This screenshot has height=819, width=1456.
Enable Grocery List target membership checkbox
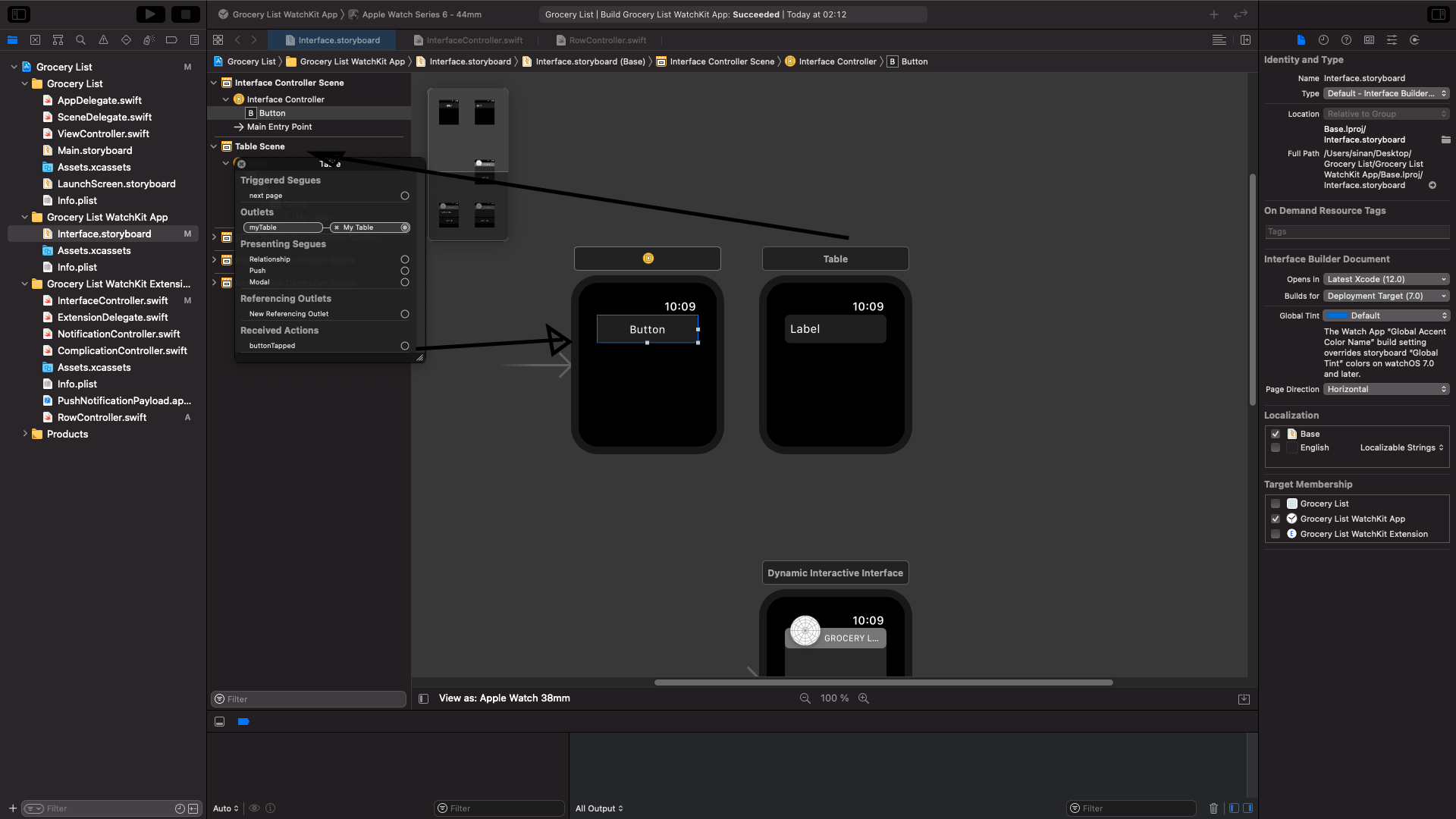(x=1276, y=504)
